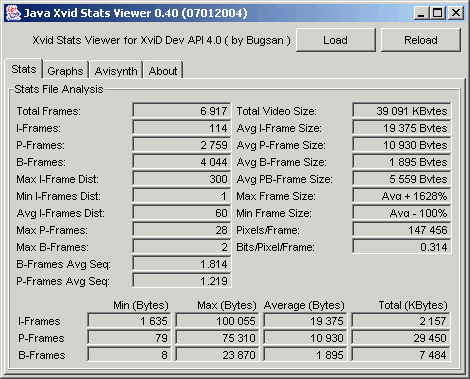Select the Avg I-Frames Dist value 60

(182, 213)
